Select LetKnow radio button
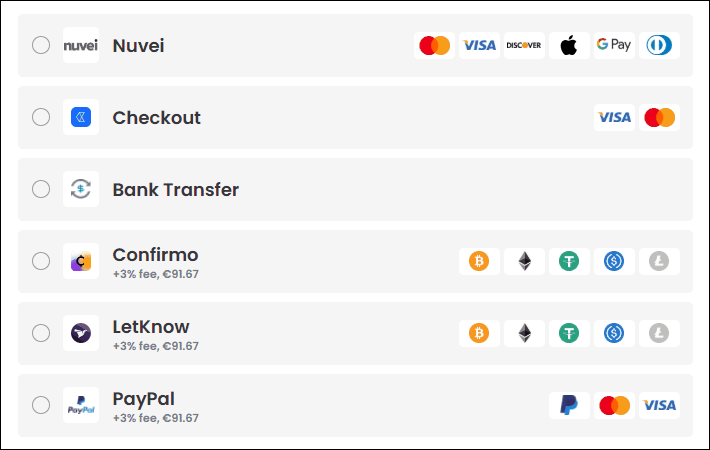This screenshot has height=450, width=710. 41,333
